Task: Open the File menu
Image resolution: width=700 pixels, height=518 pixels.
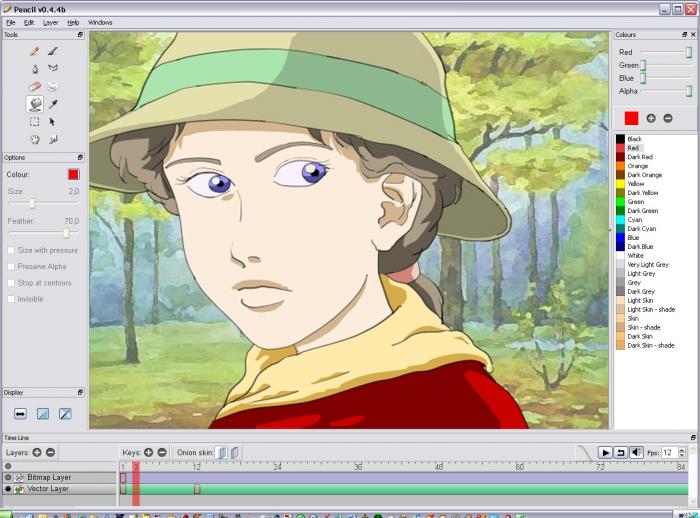Action: point(11,22)
